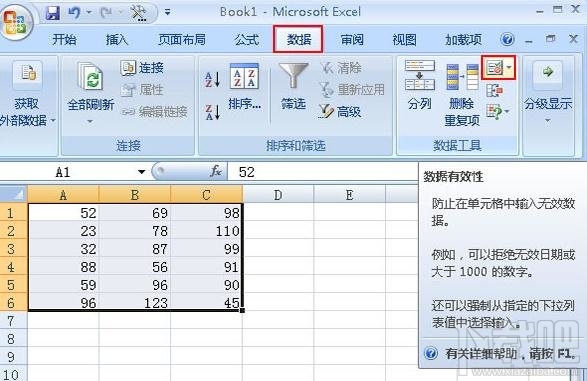Screen dimensions: 587x381
Task: Select column C header
Action: coord(206,195)
